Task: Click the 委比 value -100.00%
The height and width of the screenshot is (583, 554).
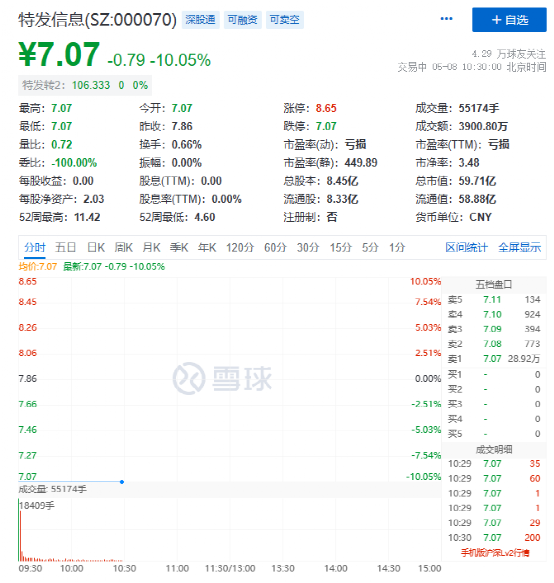Action: (74, 162)
